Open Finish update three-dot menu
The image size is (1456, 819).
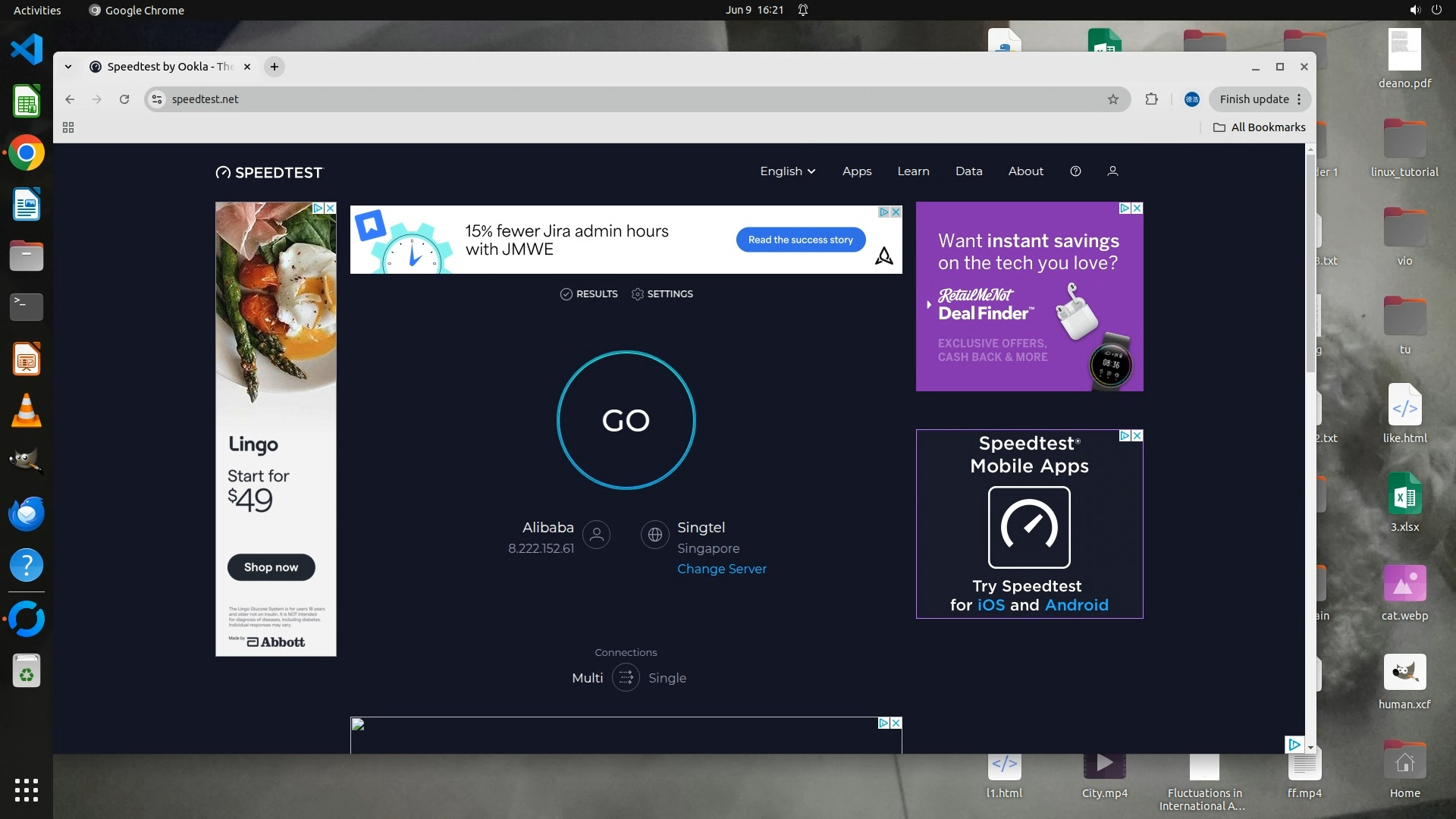tap(1299, 99)
